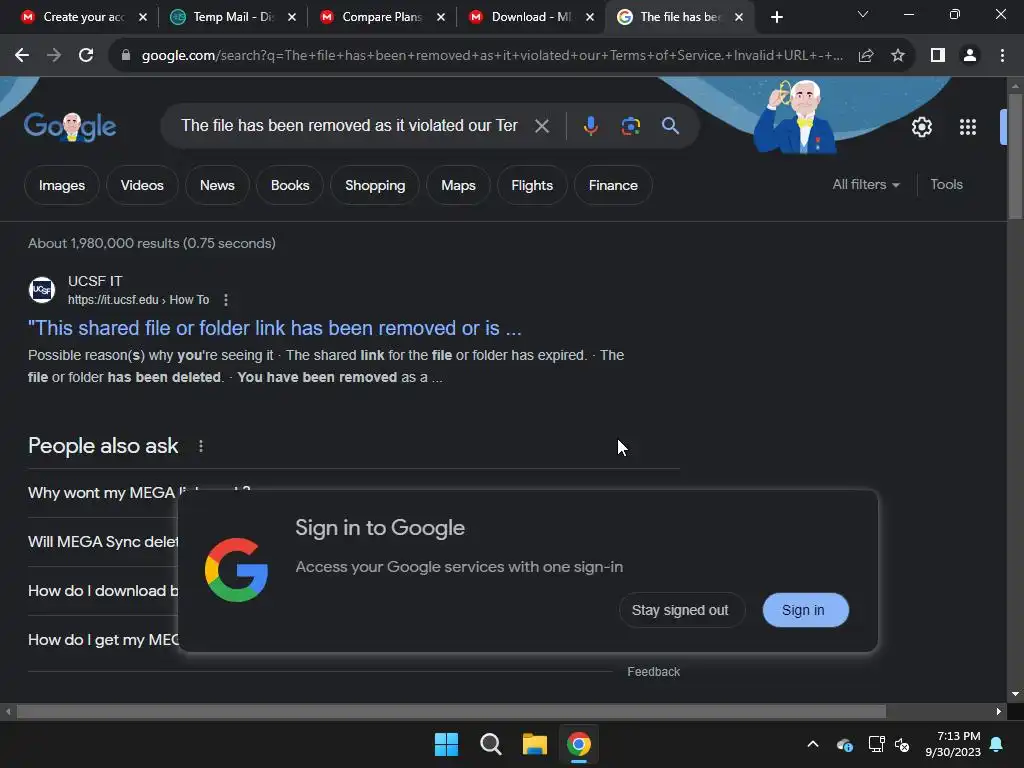Open more options for UCSF IT result
The width and height of the screenshot is (1024, 768).
click(226, 300)
